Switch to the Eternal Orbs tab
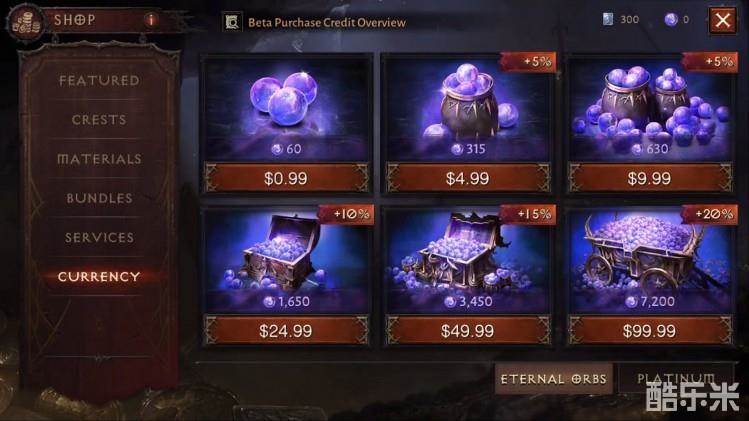 [x=554, y=379]
